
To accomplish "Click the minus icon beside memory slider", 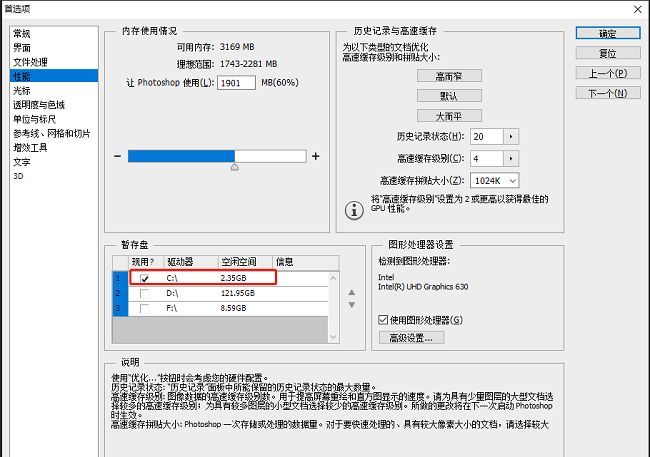I will click(x=117, y=156).
